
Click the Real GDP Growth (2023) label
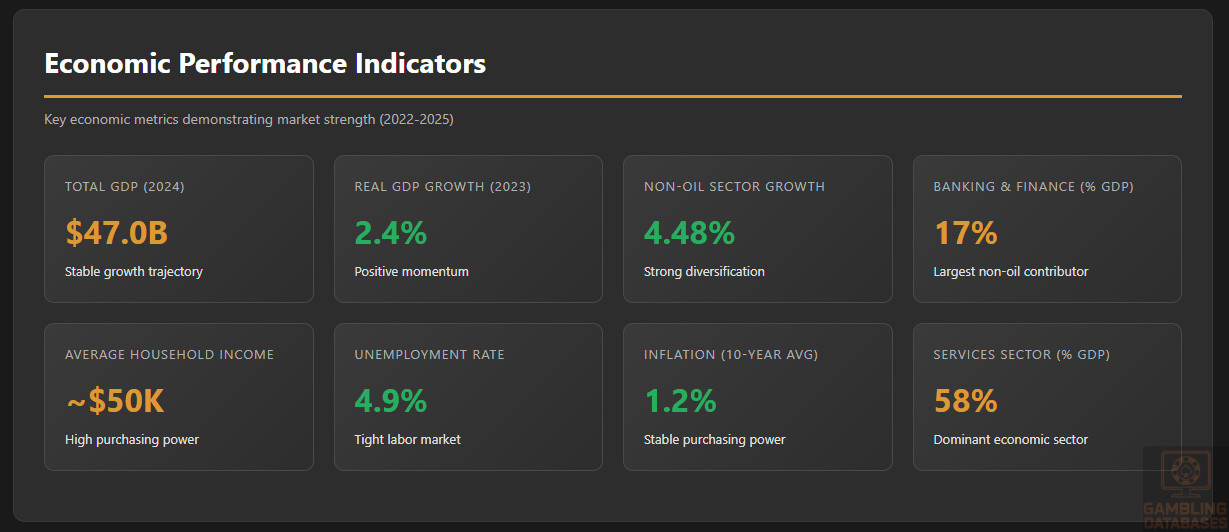442,187
